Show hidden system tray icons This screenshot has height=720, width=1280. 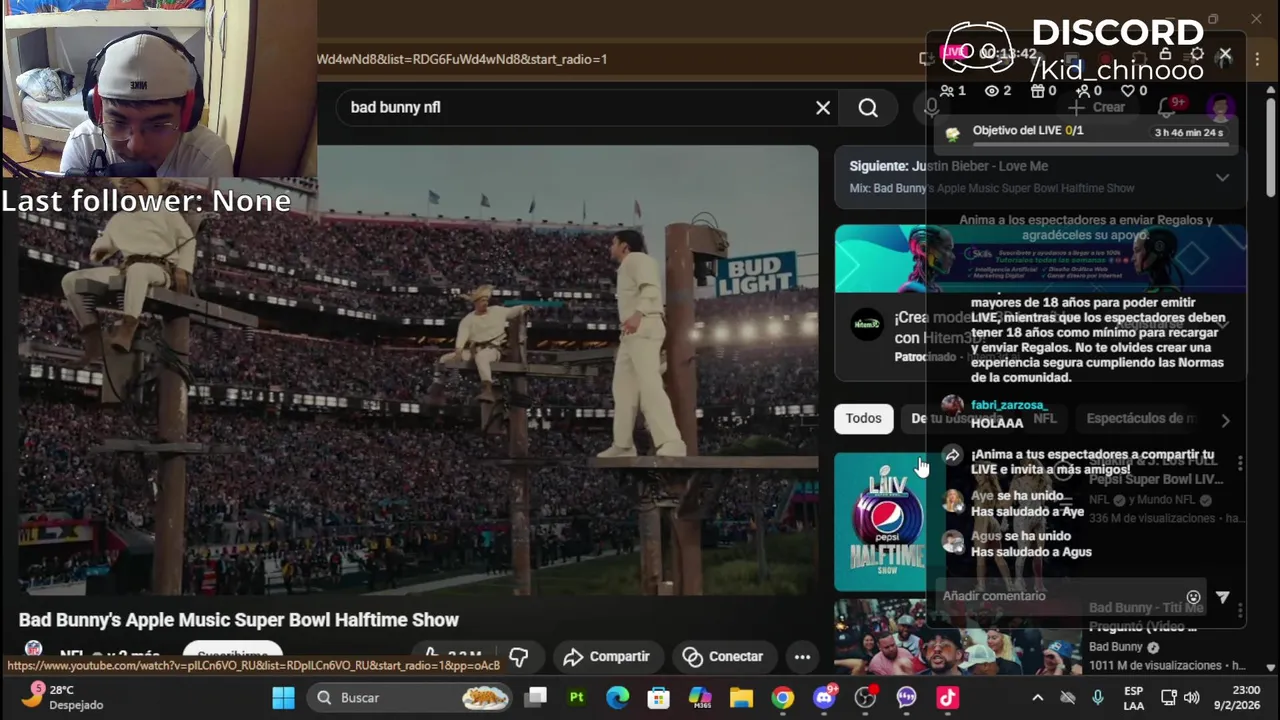(1038, 698)
